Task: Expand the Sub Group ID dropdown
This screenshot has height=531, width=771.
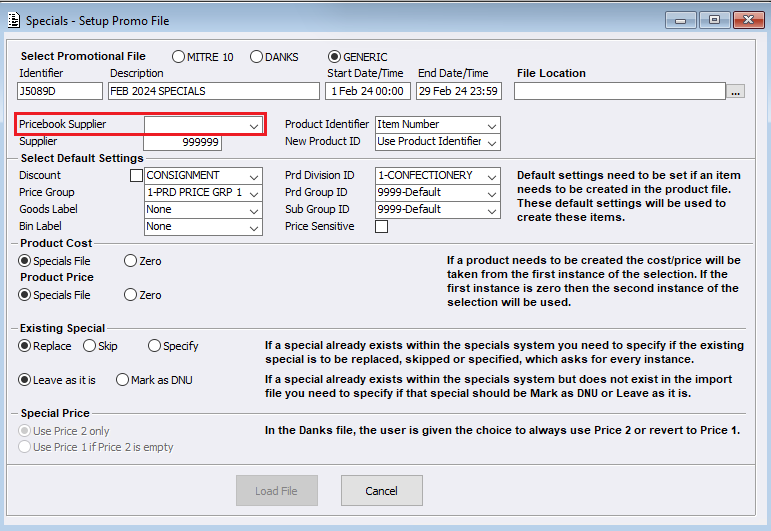Action: [438, 210]
